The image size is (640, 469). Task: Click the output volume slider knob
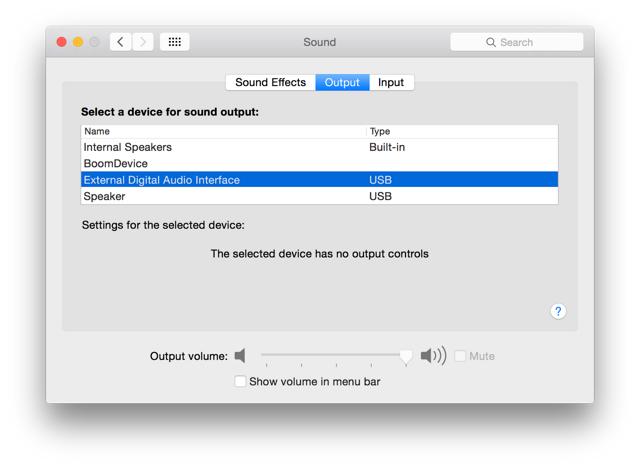tap(406, 357)
